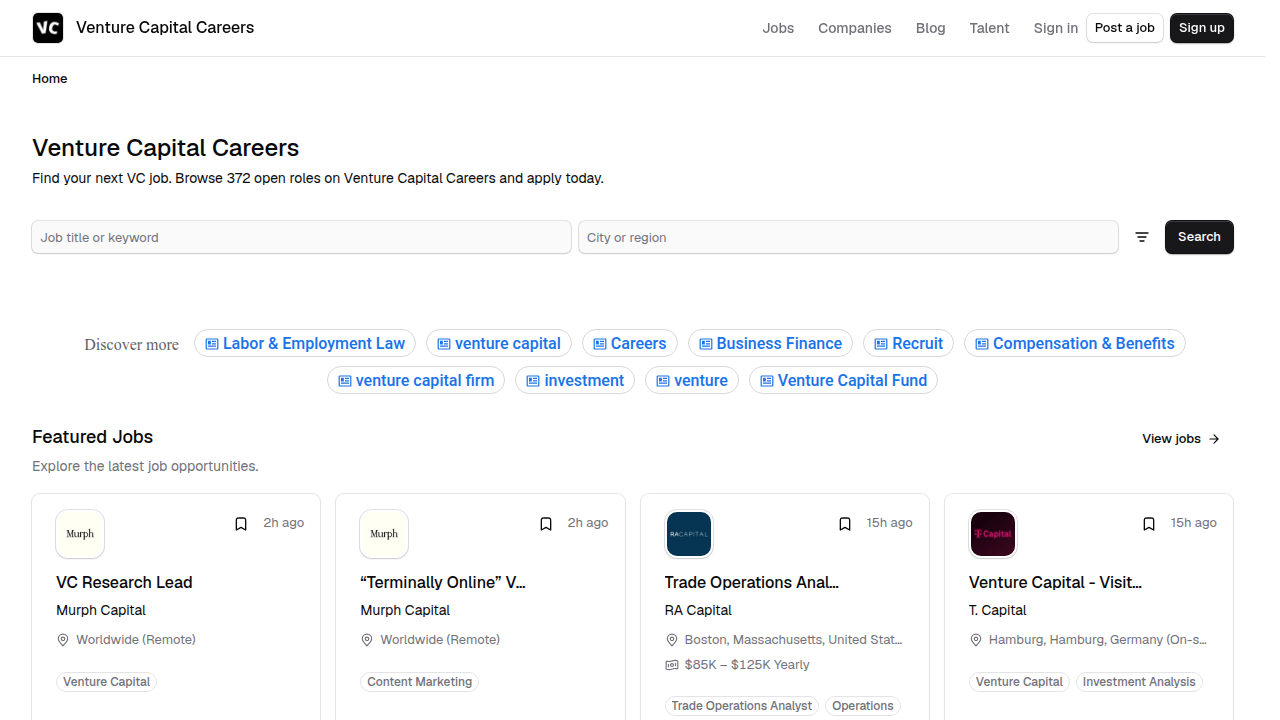This screenshot has height=720, width=1280.
Task: Click the $85K – $125K Yearly salary text
Action: [747, 665]
